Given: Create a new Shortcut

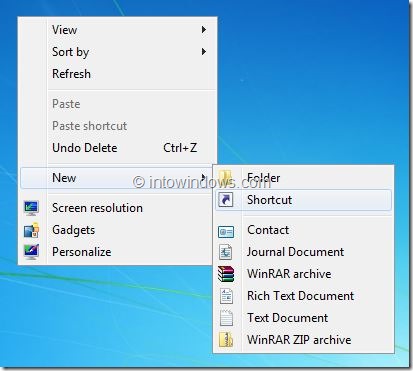Looking at the screenshot, I should (303, 200).
